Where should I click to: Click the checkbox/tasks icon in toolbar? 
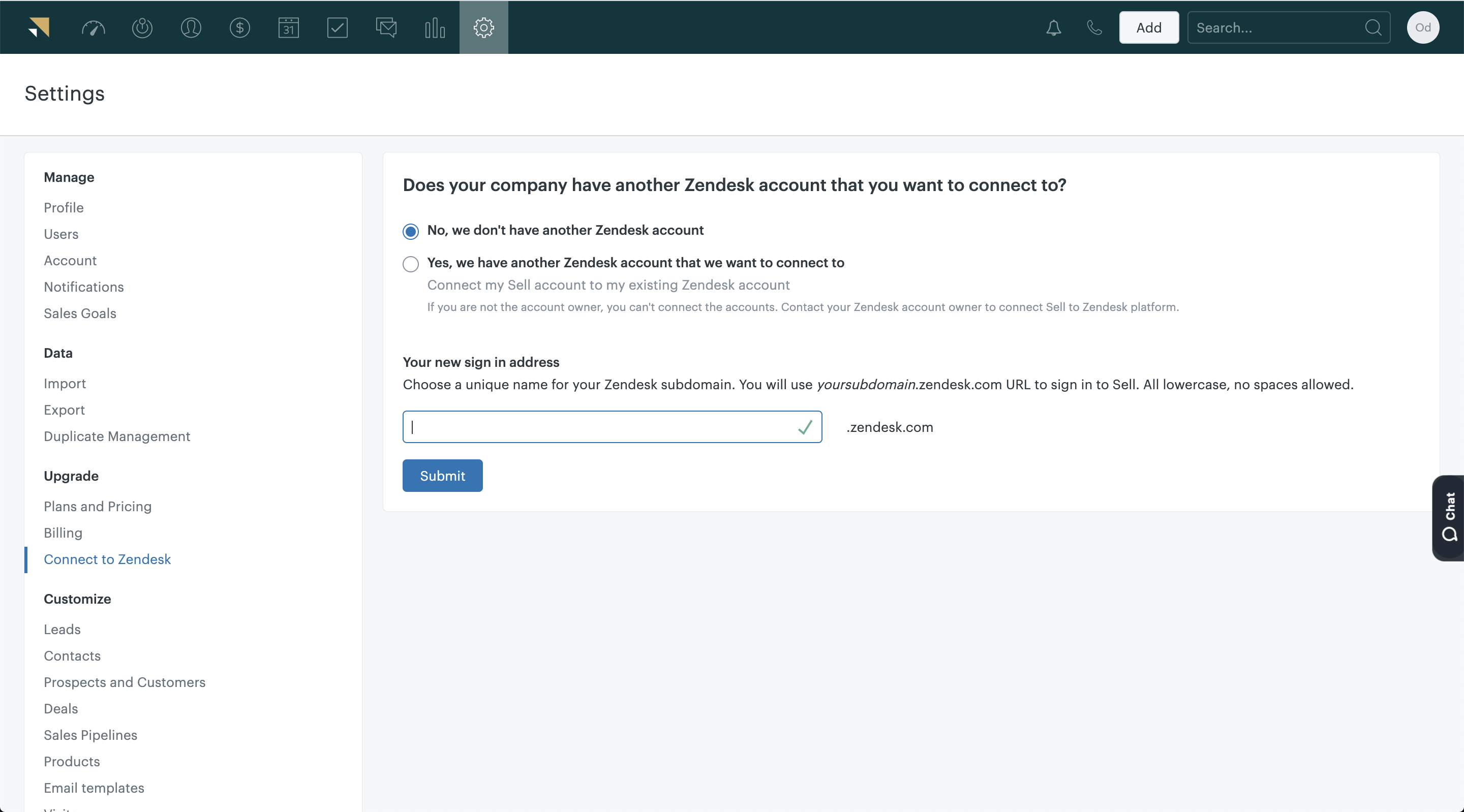pyautogui.click(x=337, y=27)
